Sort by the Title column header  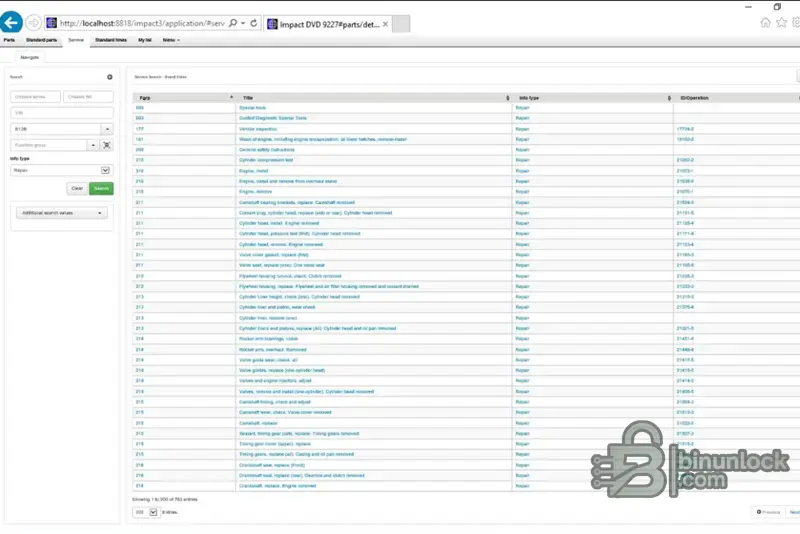(374, 97)
